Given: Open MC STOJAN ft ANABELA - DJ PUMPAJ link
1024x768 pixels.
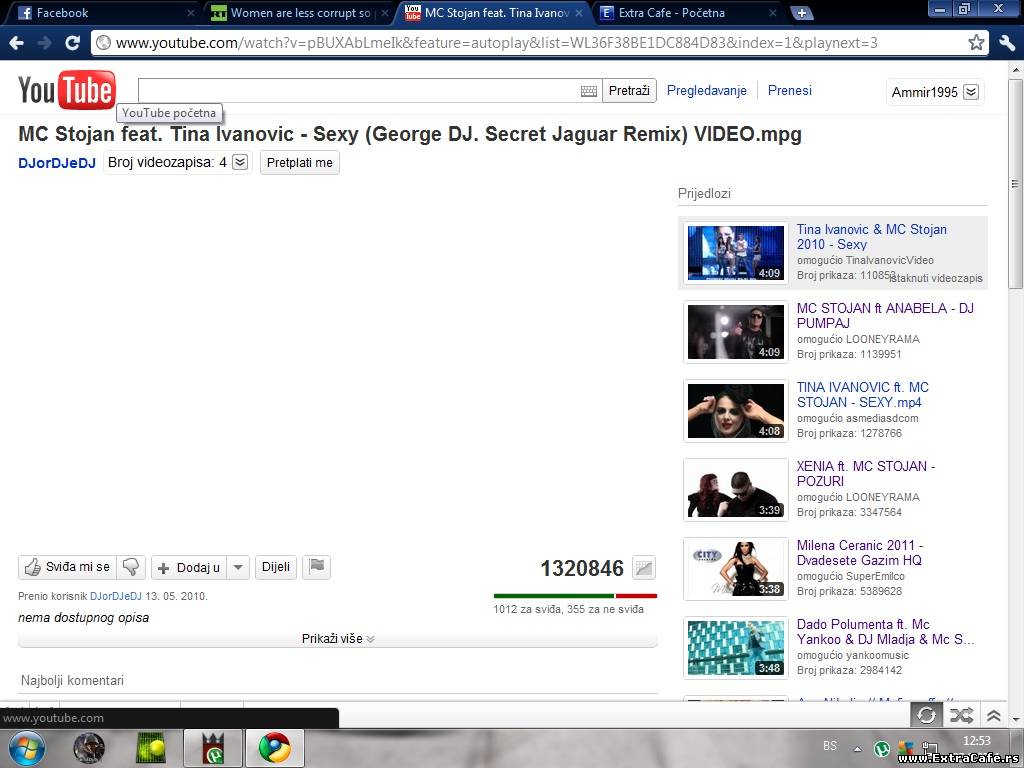Looking at the screenshot, I should pyautogui.click(x=885, y=315).
